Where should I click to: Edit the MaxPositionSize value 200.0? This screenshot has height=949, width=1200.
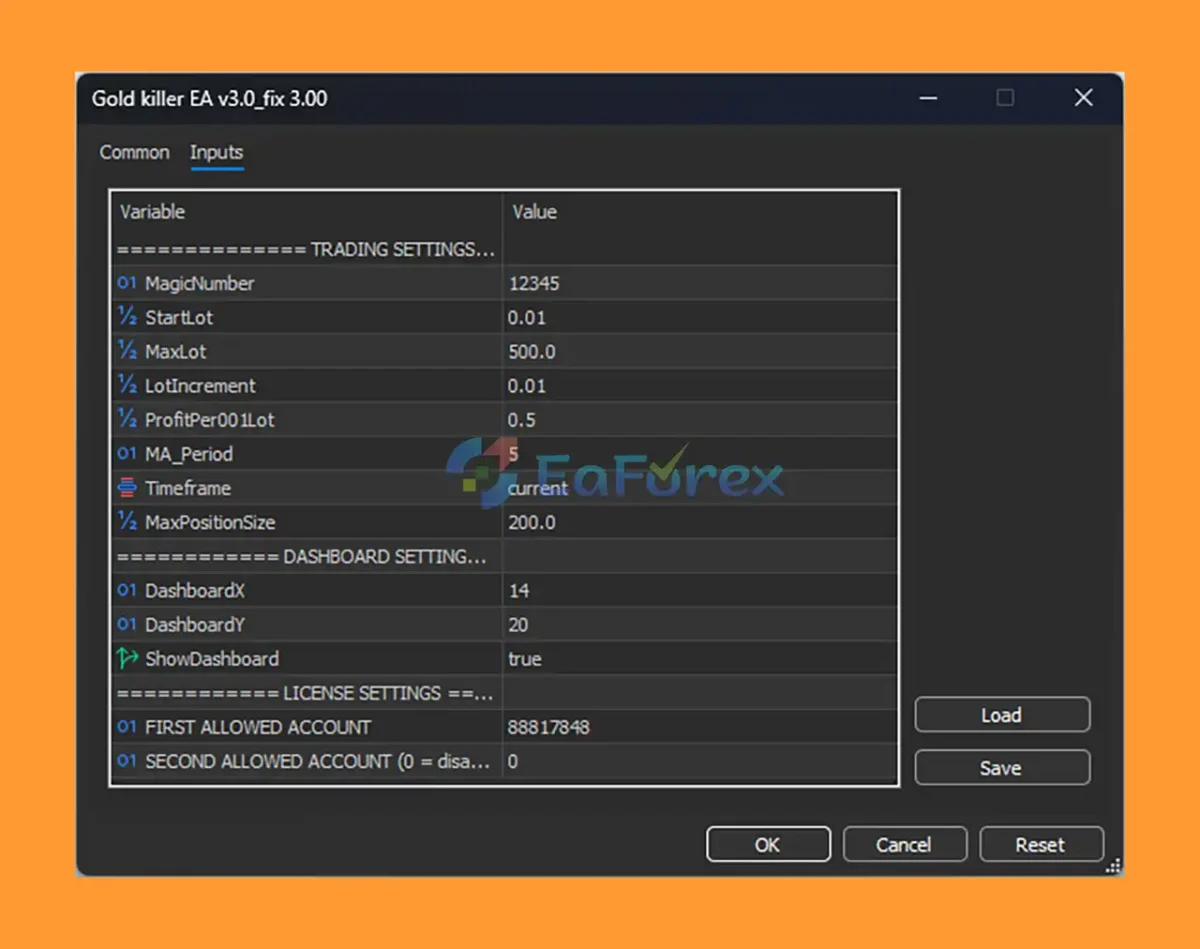pos(698,522)
